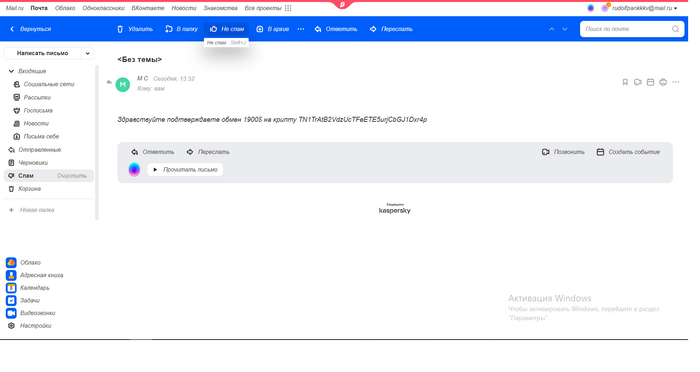Open the dropdown next to Написать письмо

pyautogui.click(x=88, y=53)
